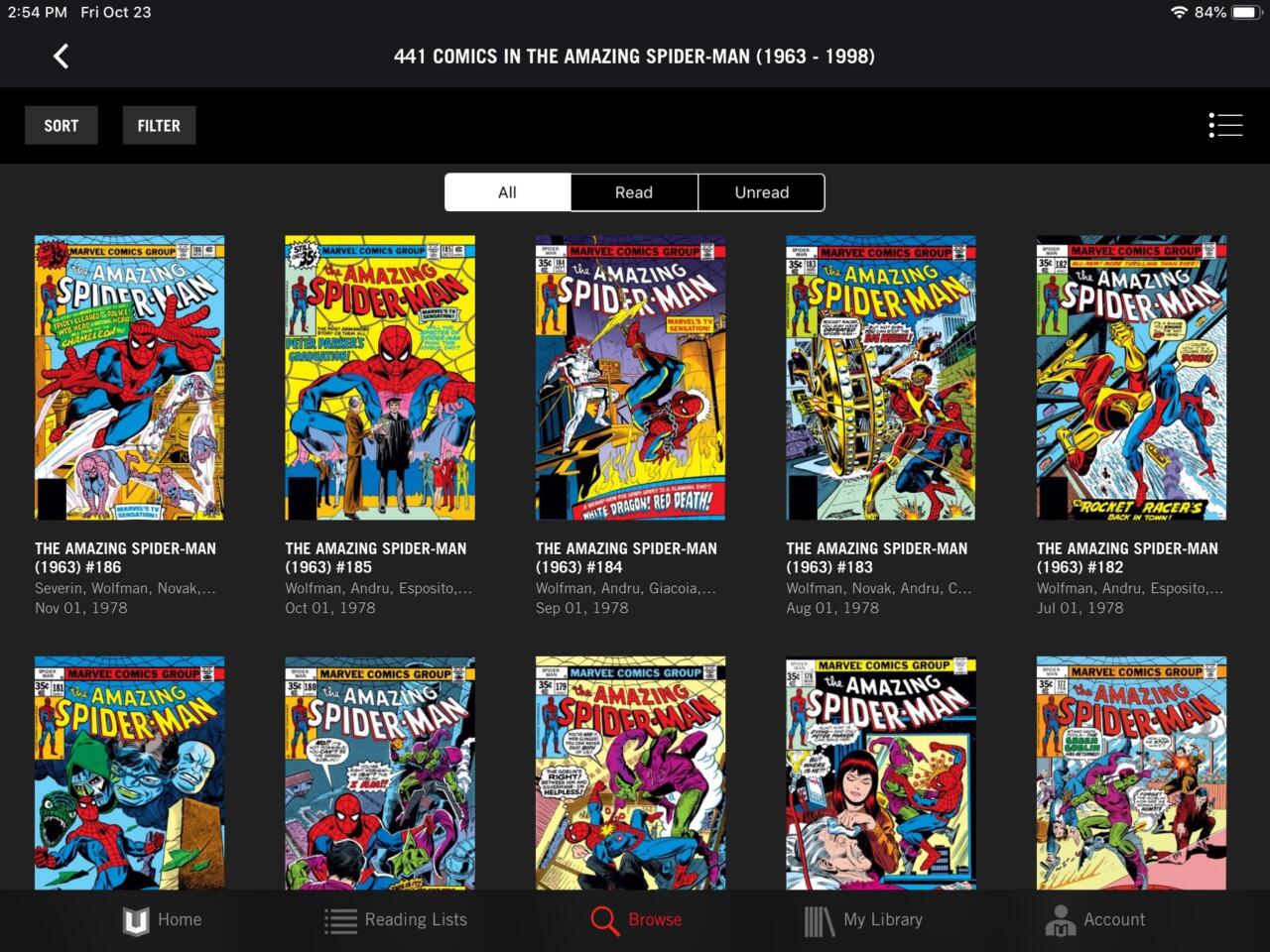Open My Library via the library icon

(817, 919)
